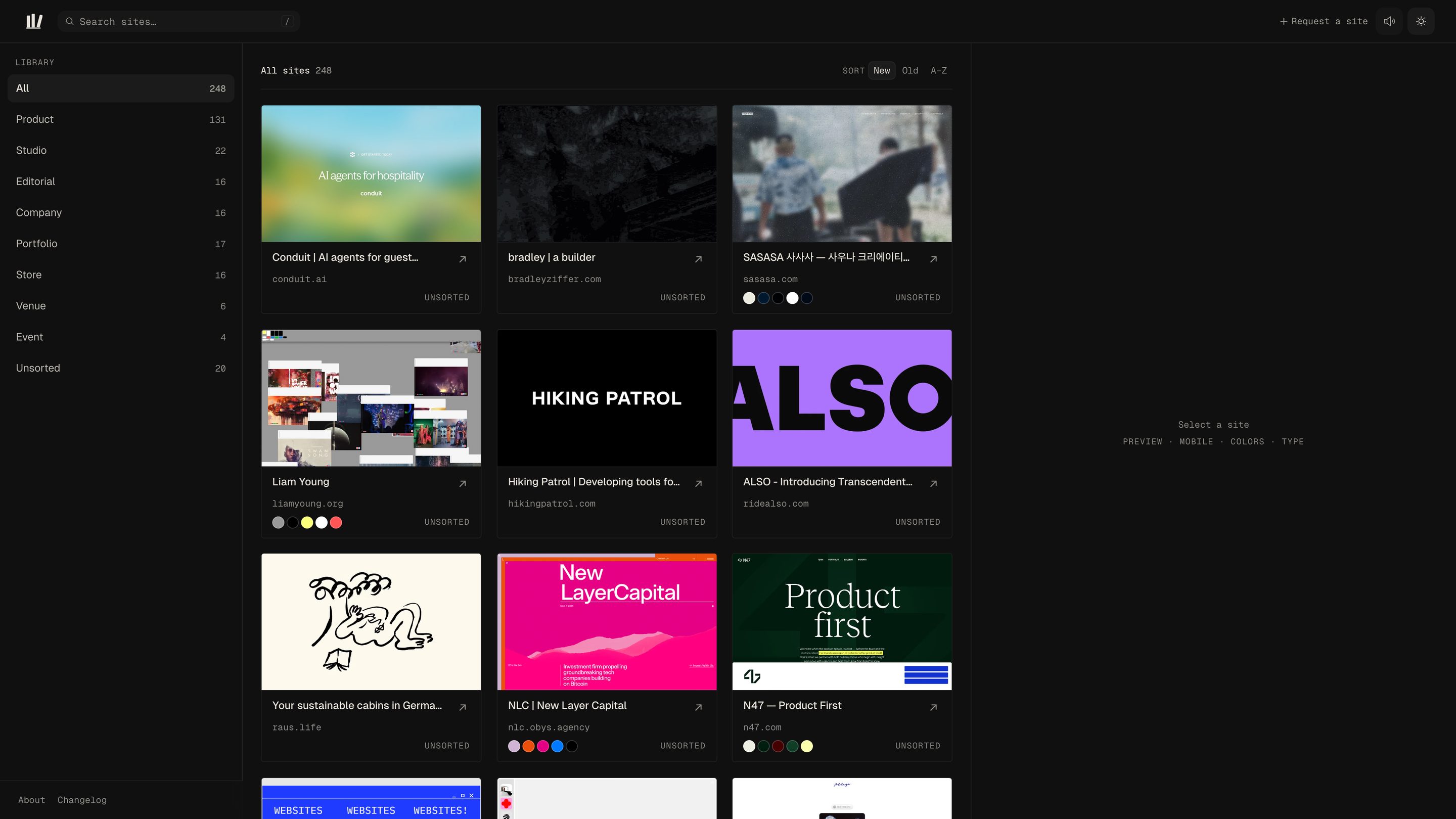1456x819 pixels.
Task: Click the hikingpatrol.com domain text
Action: coord(551,504)
